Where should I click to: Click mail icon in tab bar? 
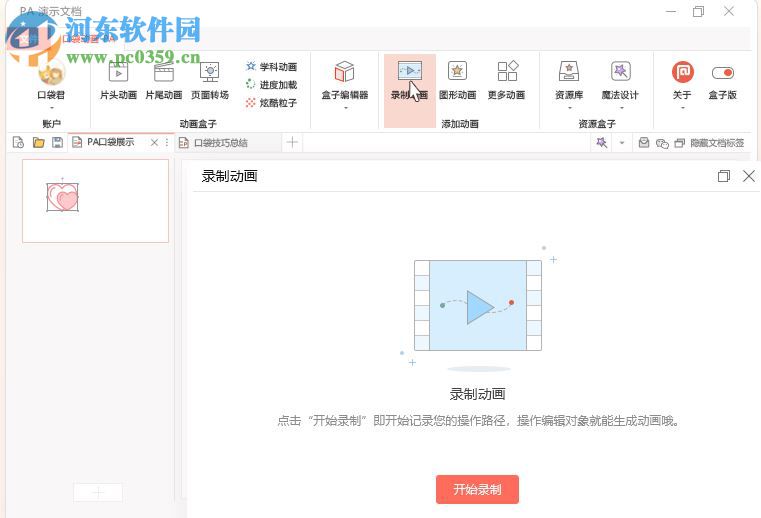644,143
